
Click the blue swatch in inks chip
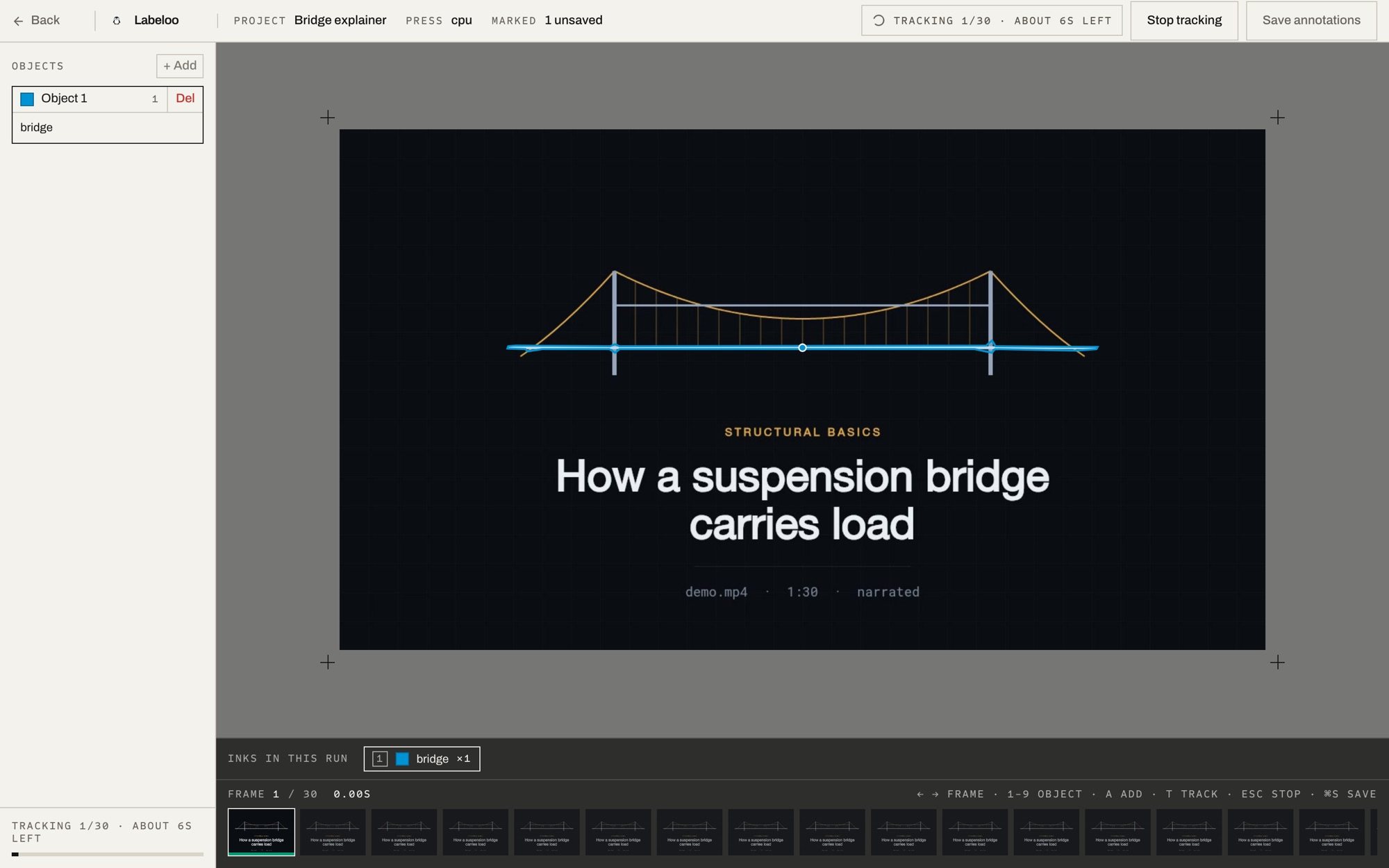402,759
